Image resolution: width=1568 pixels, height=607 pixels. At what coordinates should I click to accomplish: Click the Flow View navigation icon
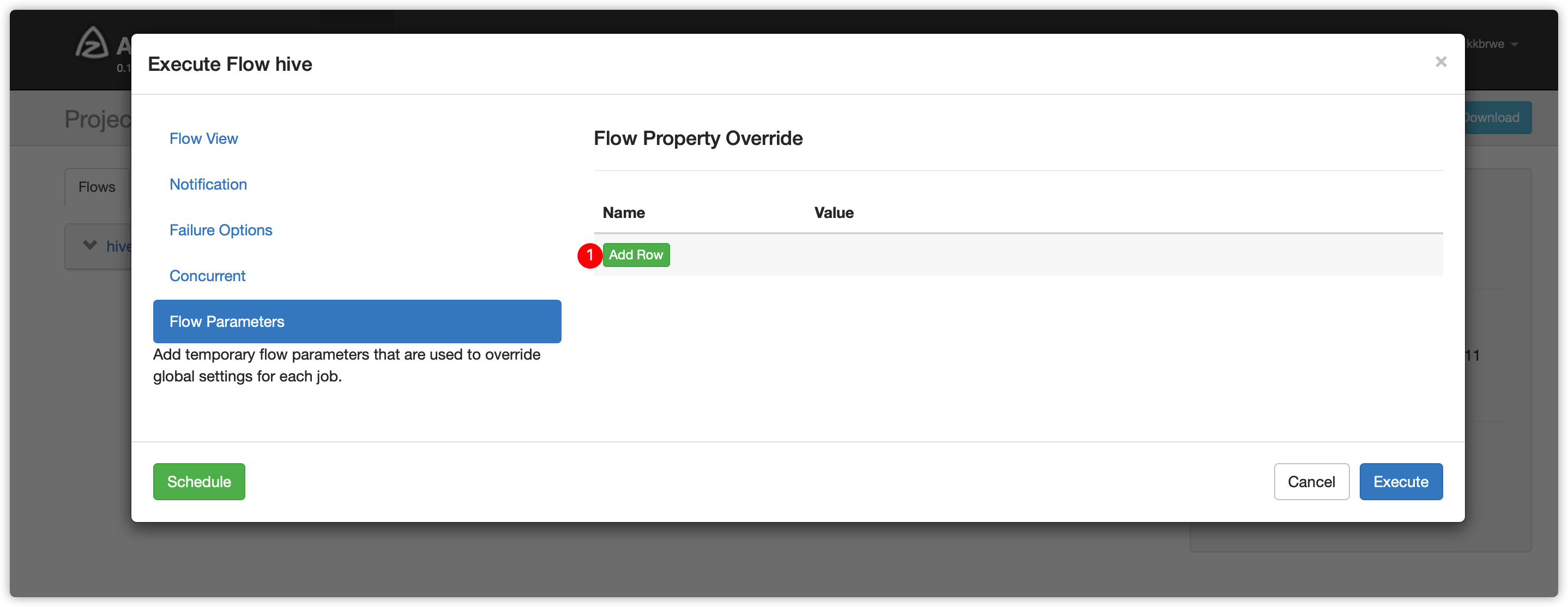coord(203,139)
